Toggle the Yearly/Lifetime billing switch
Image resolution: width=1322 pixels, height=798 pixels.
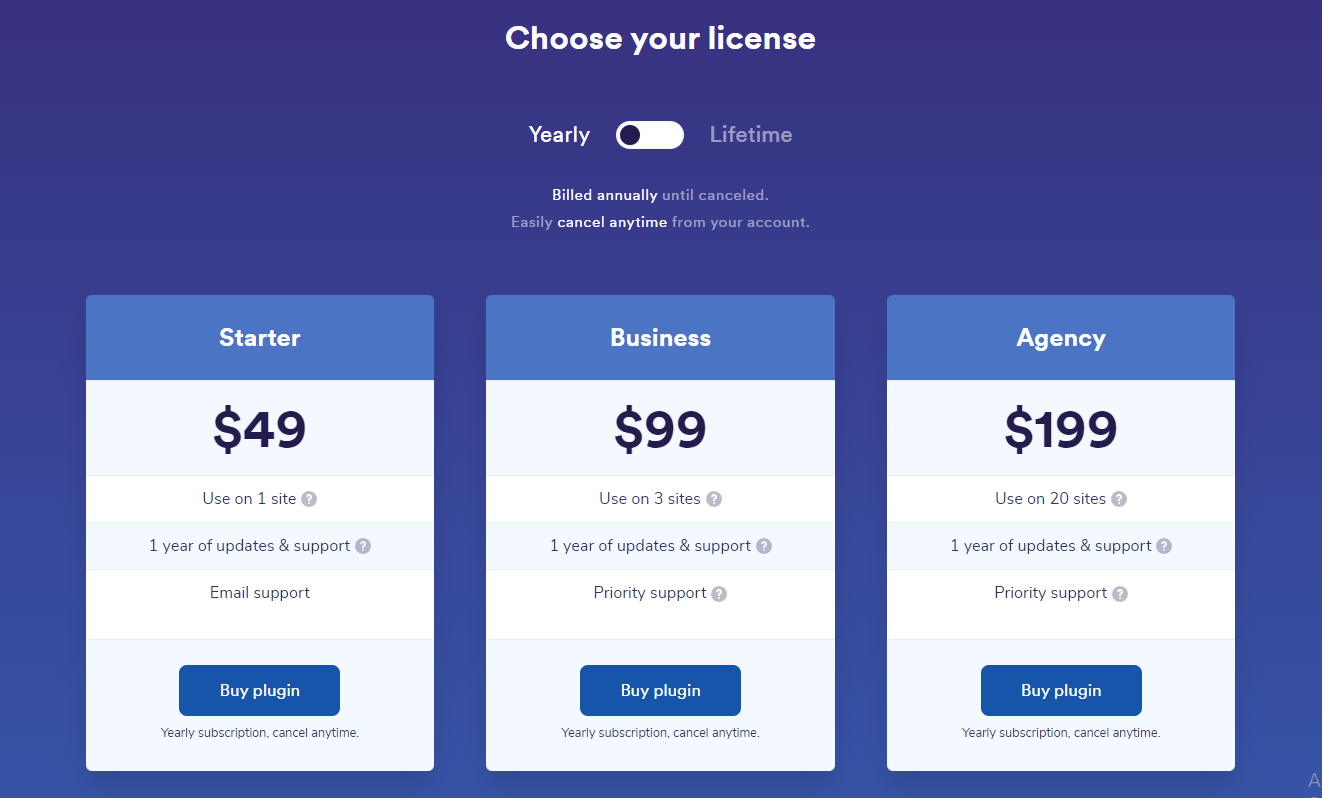coord(650,135)
